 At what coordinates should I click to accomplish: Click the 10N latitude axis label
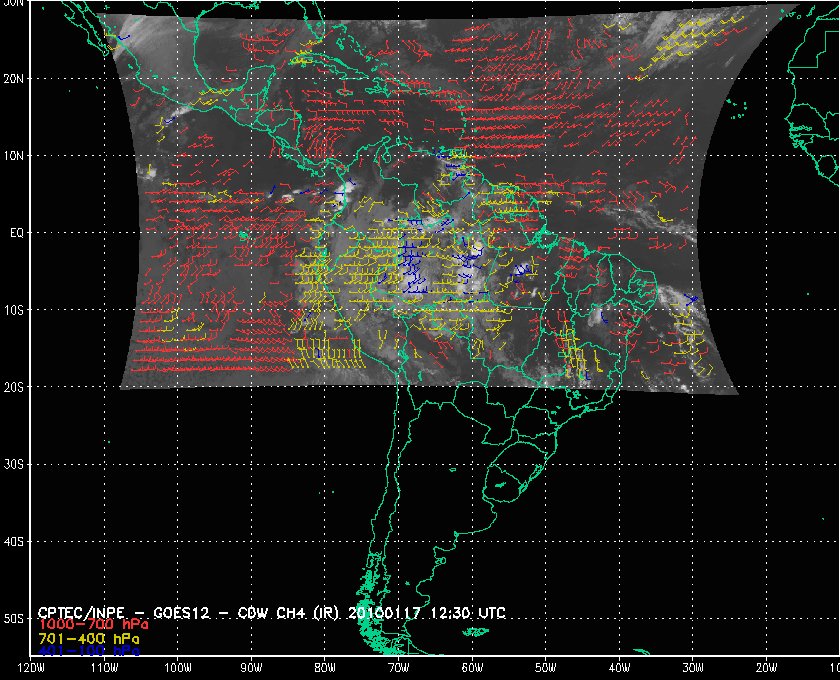(x=16, y=156)
